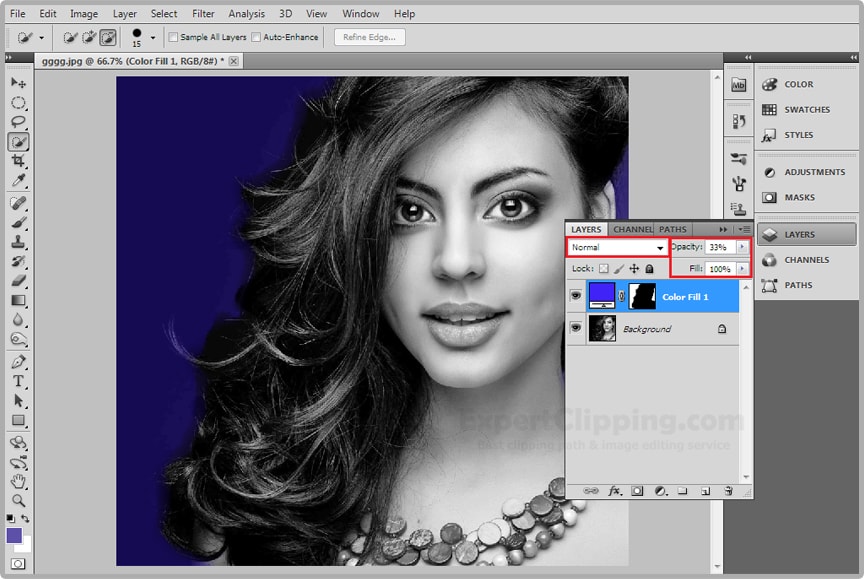Click the Refine Edge button
Image resolution: width=864 pixels, height=579 pixels.
(369, 38)
